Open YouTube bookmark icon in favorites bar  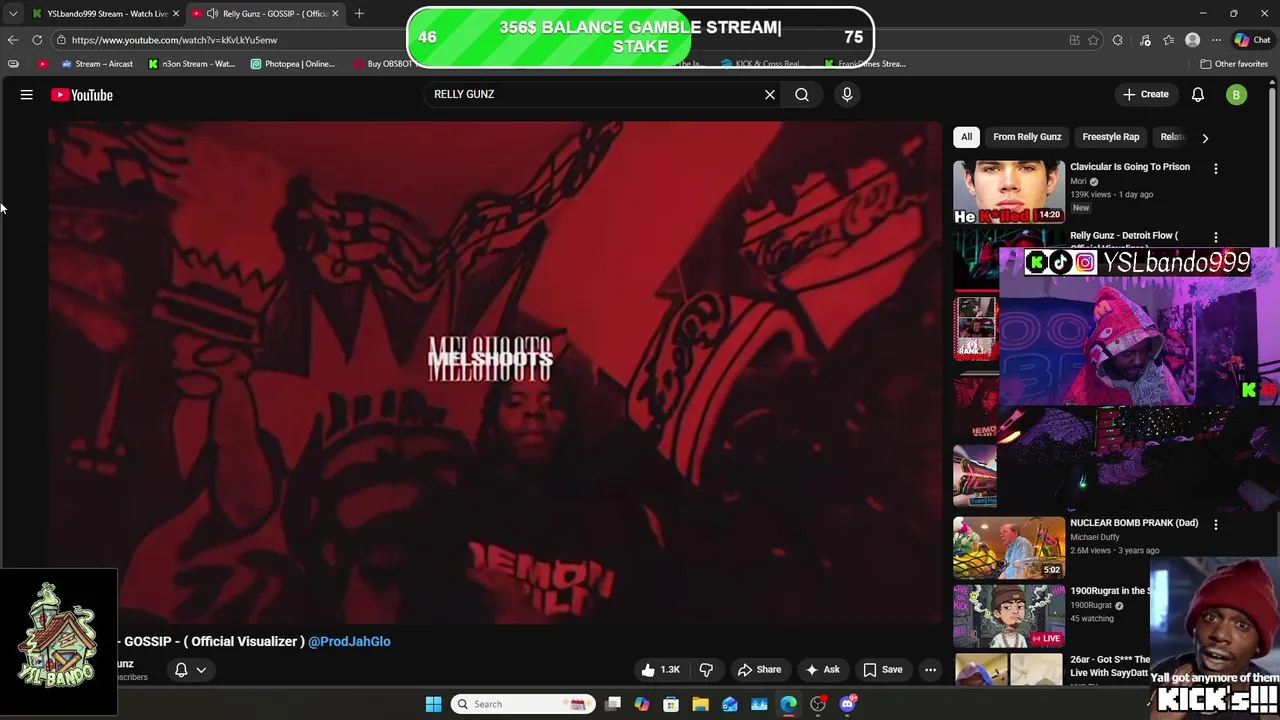pyautogui.click(x=42, y=64)
